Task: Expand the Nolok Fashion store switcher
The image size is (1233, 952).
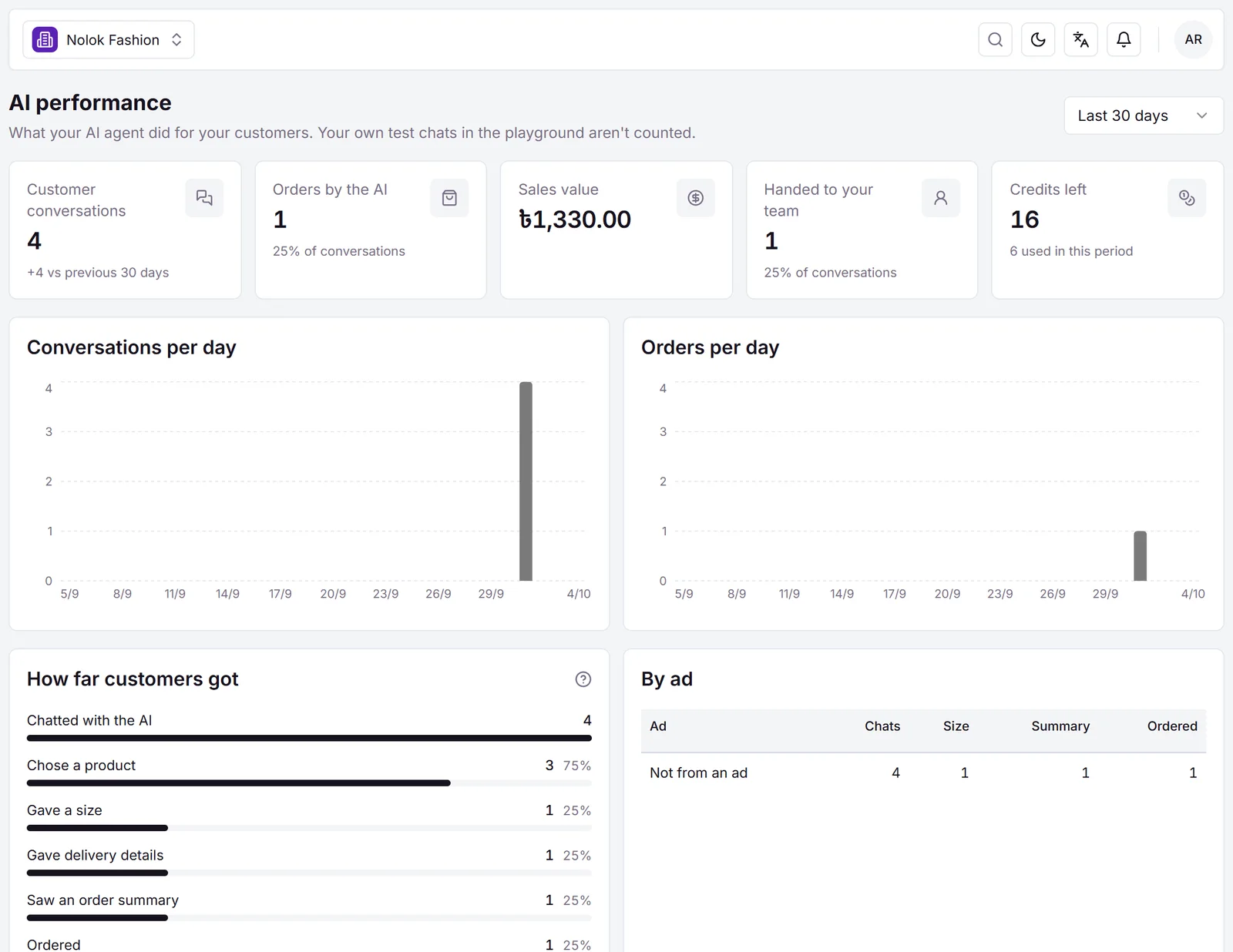Action: 109,39
